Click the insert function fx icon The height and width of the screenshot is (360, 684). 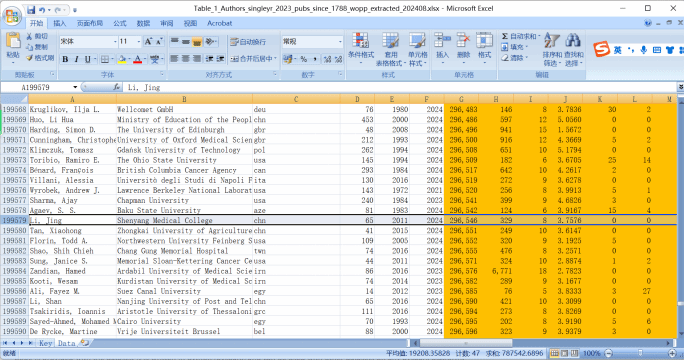[116, 87]
